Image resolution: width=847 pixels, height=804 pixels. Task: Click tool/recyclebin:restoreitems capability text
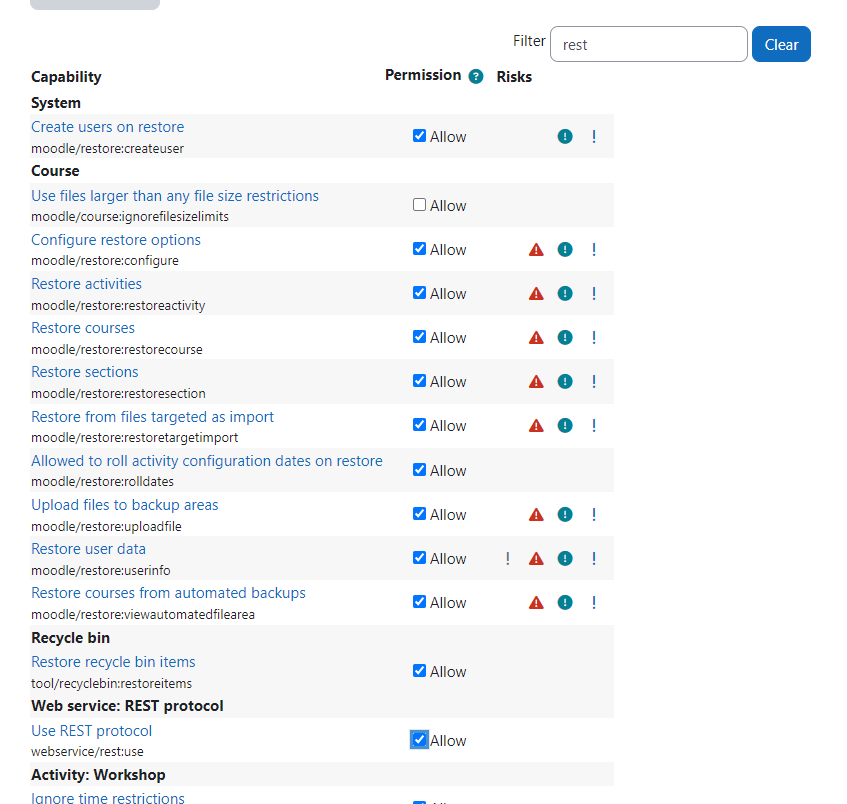pos(111,684)
